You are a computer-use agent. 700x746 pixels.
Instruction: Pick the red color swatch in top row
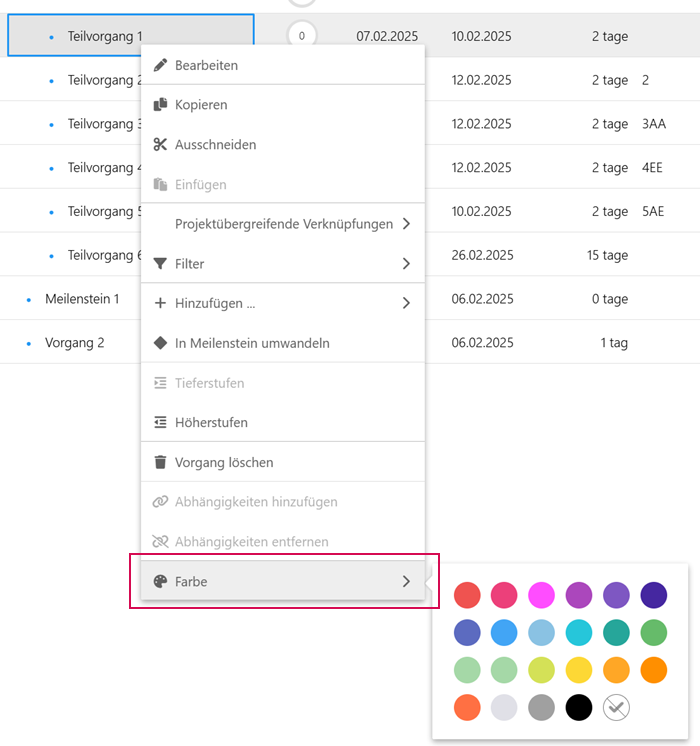click(467, 595)
